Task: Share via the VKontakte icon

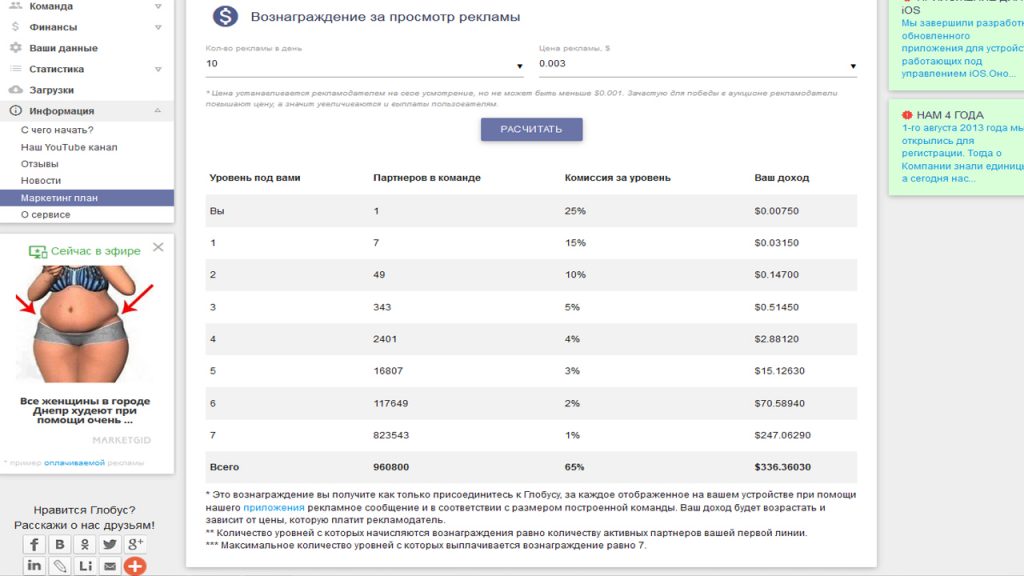Action: pyautogui.click(x=59, y=545)
